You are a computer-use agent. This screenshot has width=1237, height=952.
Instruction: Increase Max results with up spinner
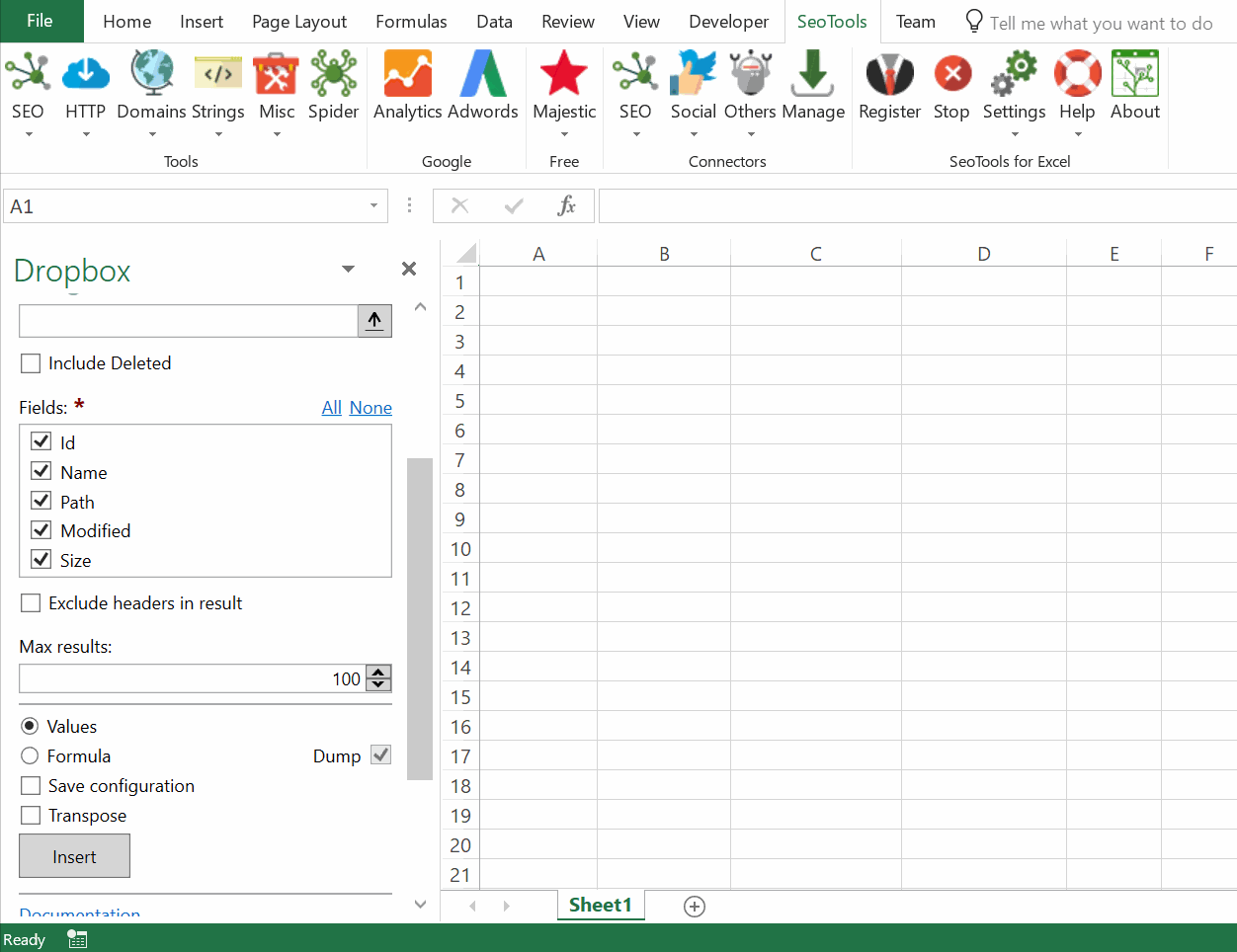pyautogui.click(x=378, y=673)
